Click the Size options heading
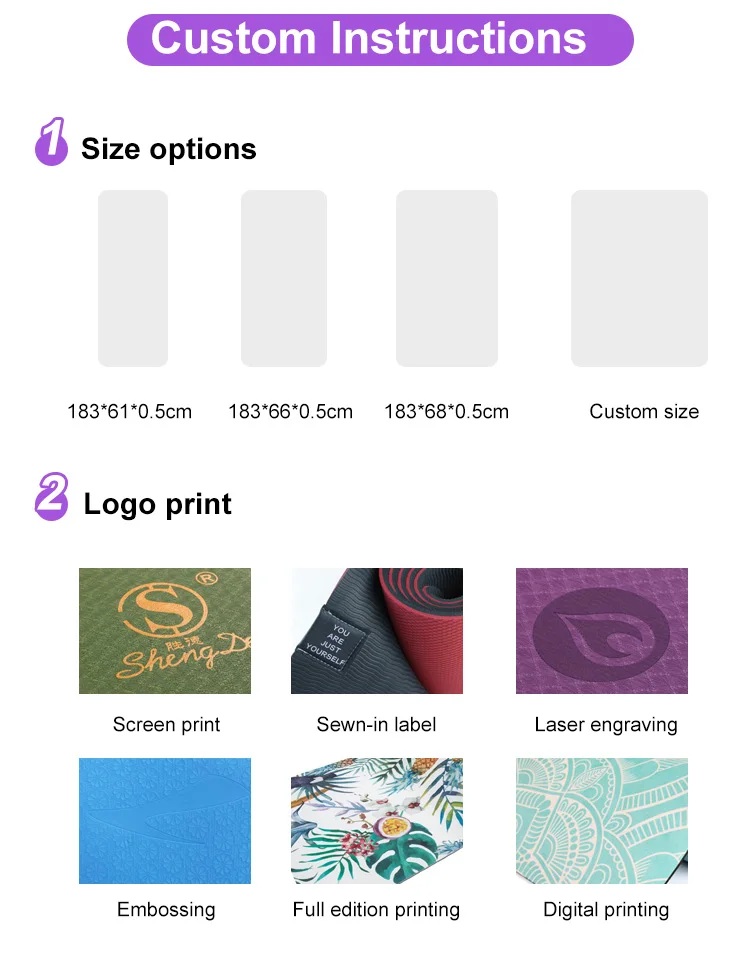This screenshot has height=958, width=750. [169, 149]
